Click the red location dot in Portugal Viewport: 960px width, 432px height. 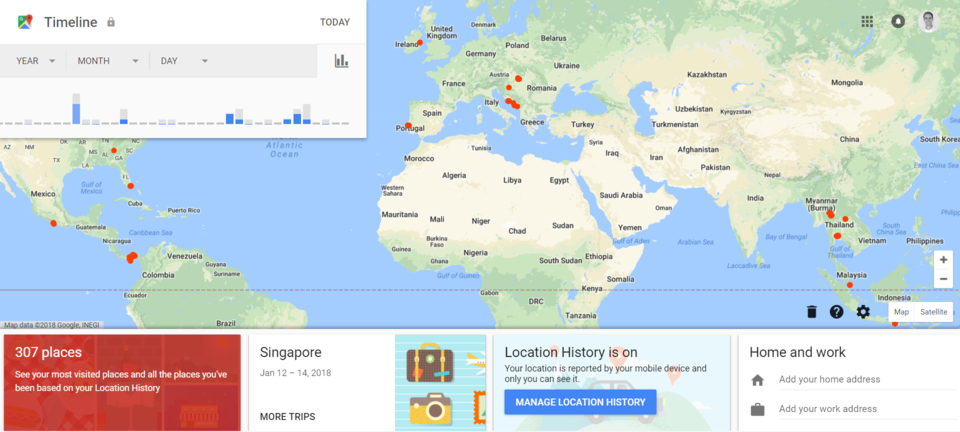(408, 125)
